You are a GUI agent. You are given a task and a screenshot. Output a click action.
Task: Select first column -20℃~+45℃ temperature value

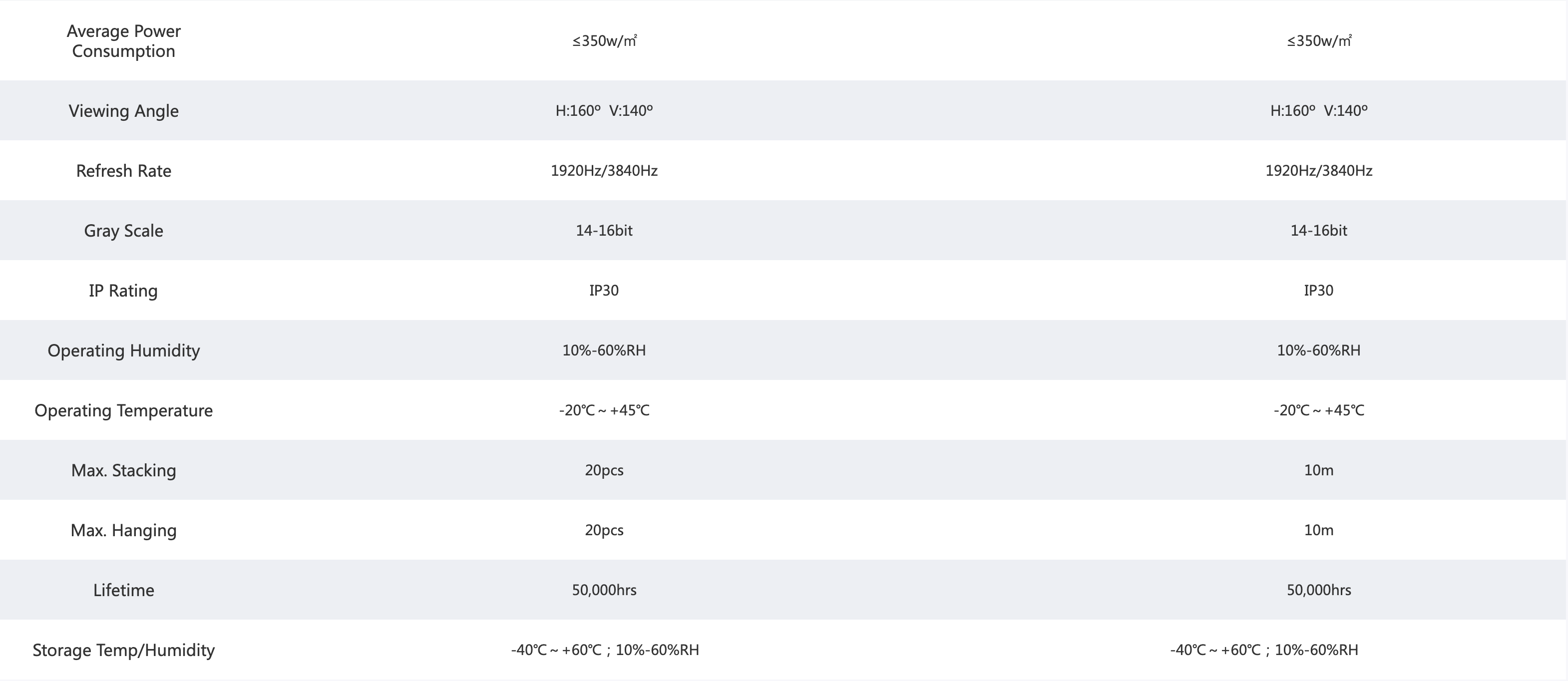tap(604, 410)
